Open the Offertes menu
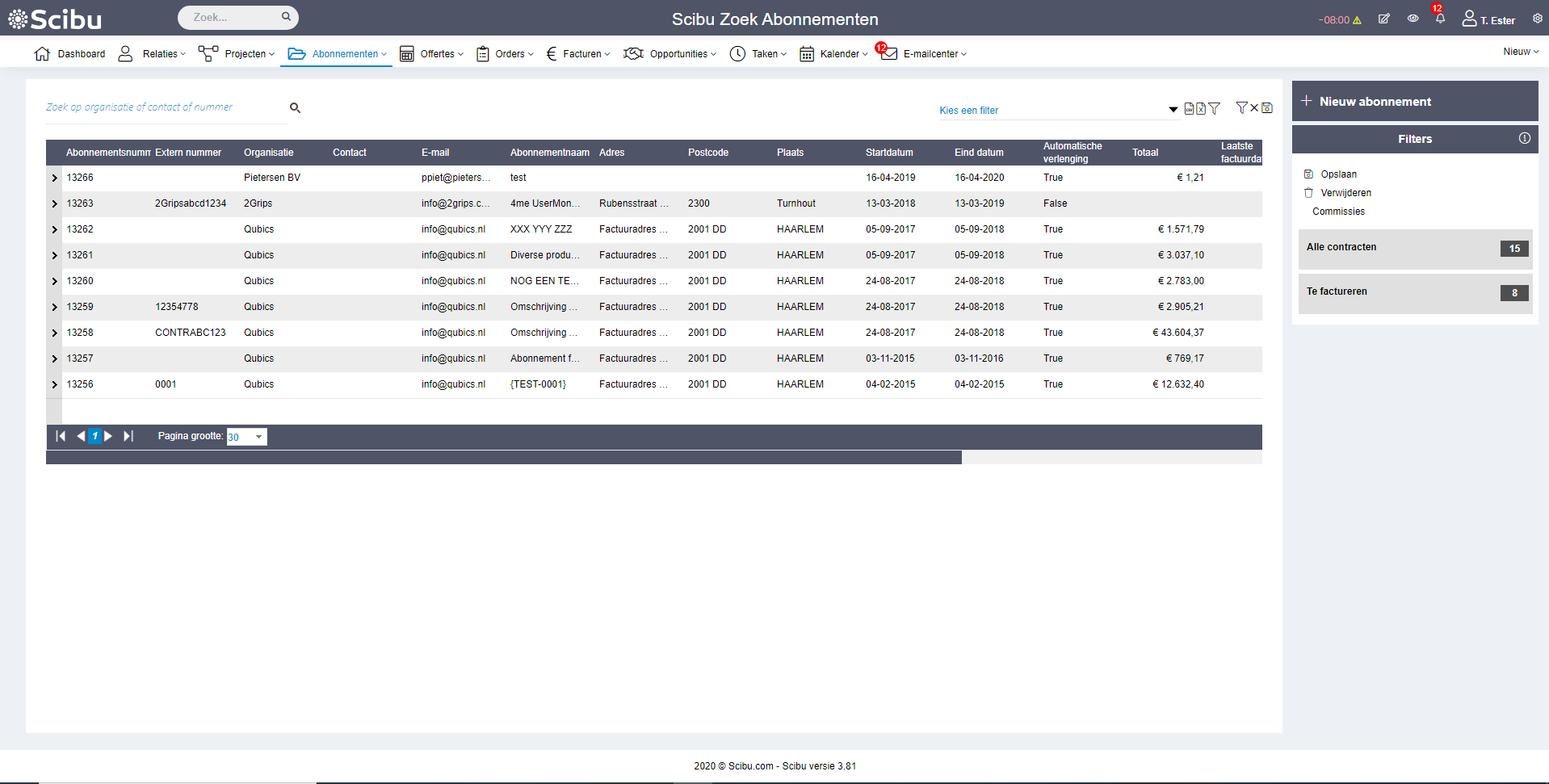This screenshot has height=784, width=1549. (431, 54)
